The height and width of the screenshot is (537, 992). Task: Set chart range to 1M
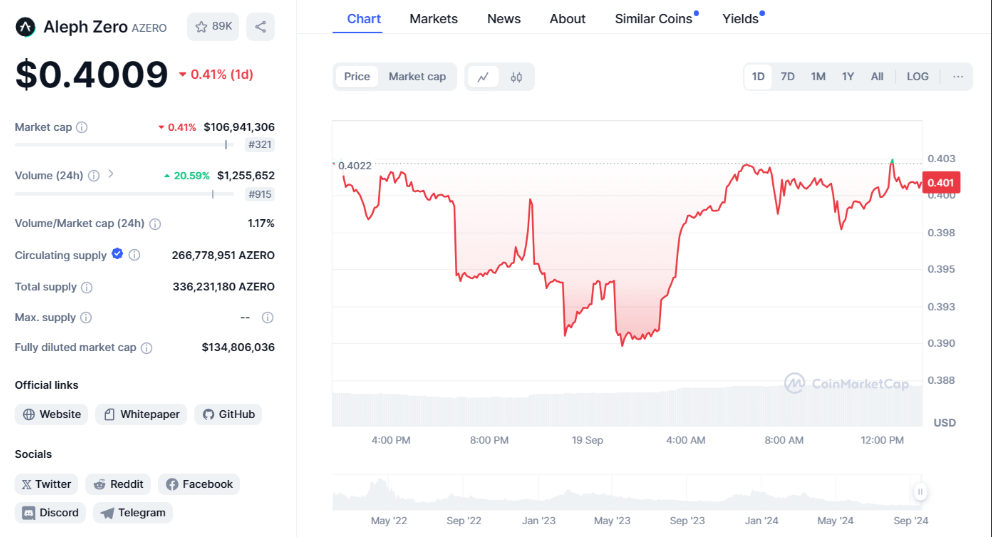(818, 77)
